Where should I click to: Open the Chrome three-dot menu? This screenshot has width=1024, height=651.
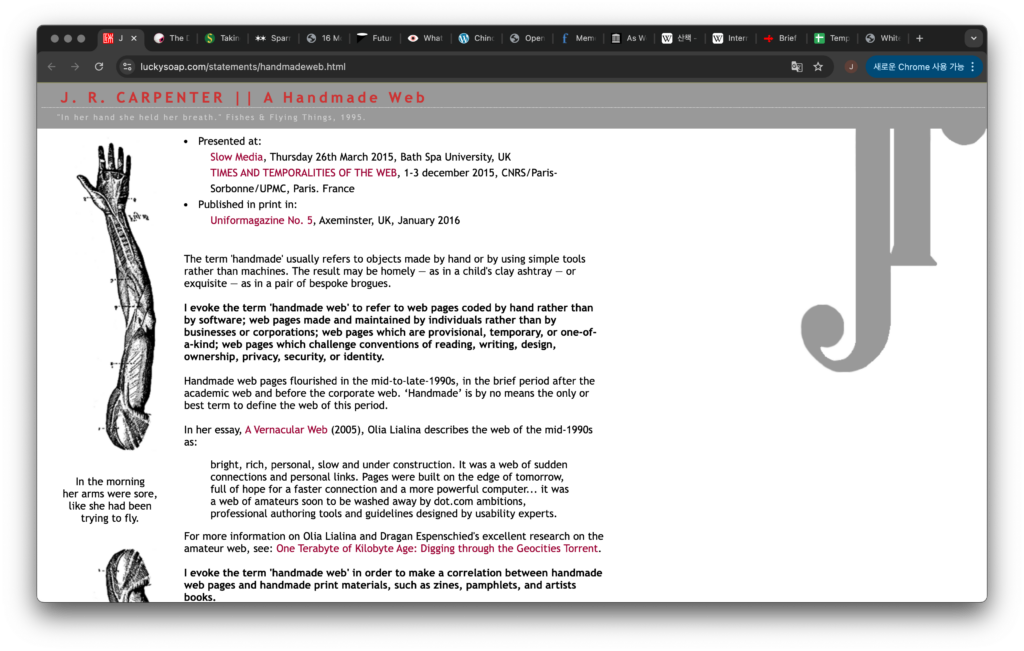pyautogui.click(x=972, y=67)
